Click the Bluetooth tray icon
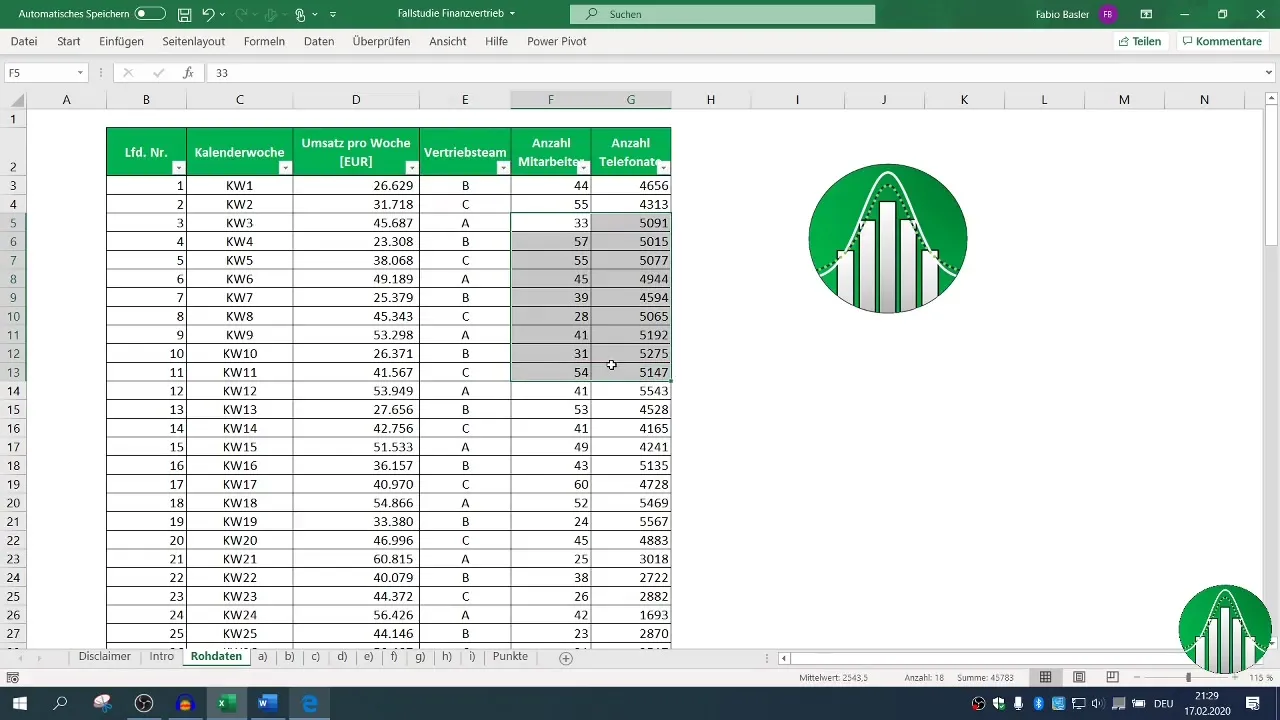The image size is (1280, 720). click(1039, 704)
